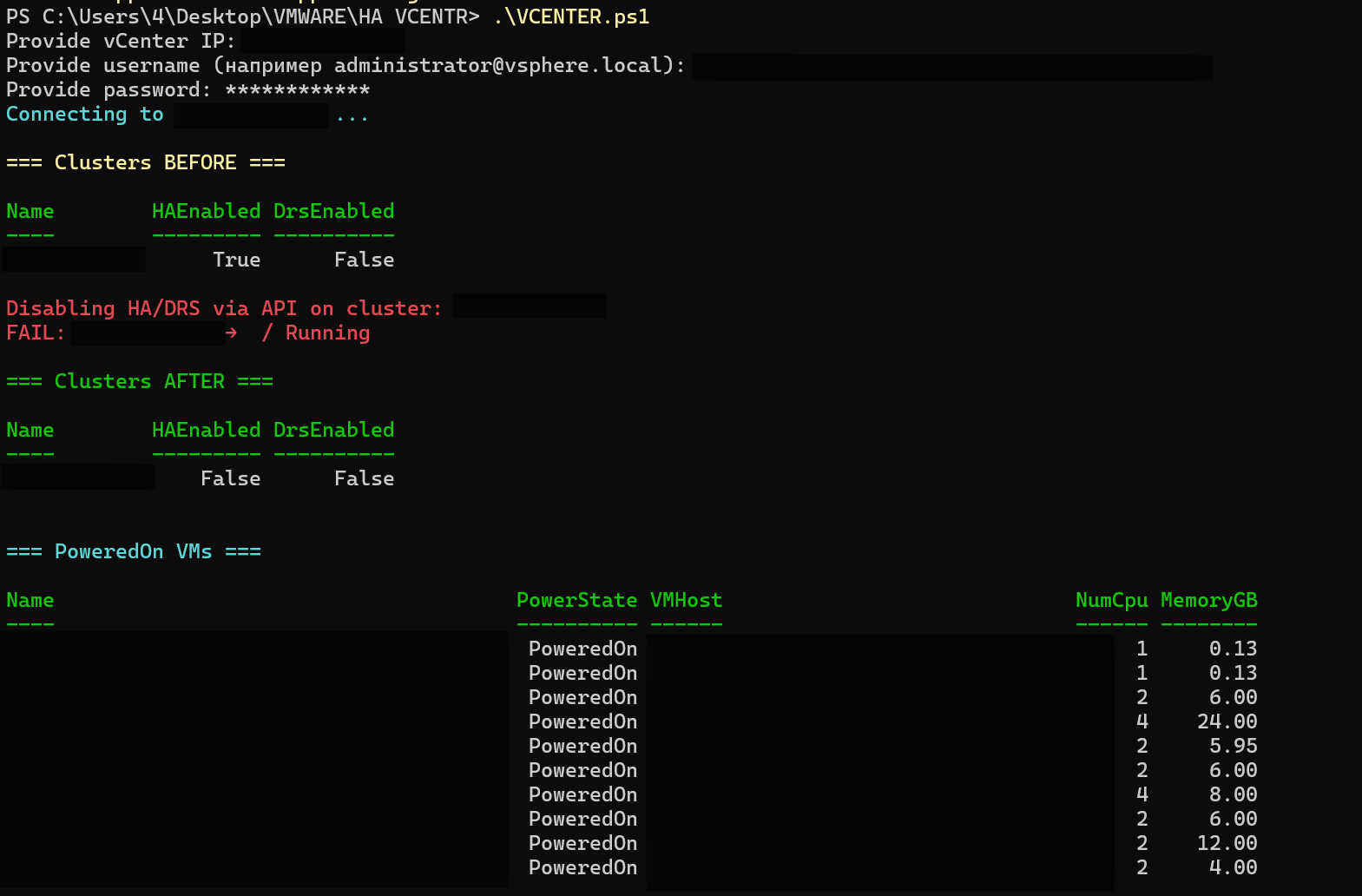This screenshot has width=1362, height=896.
Task: Select the 'Connecting to' status text
Action: (84, 115)
